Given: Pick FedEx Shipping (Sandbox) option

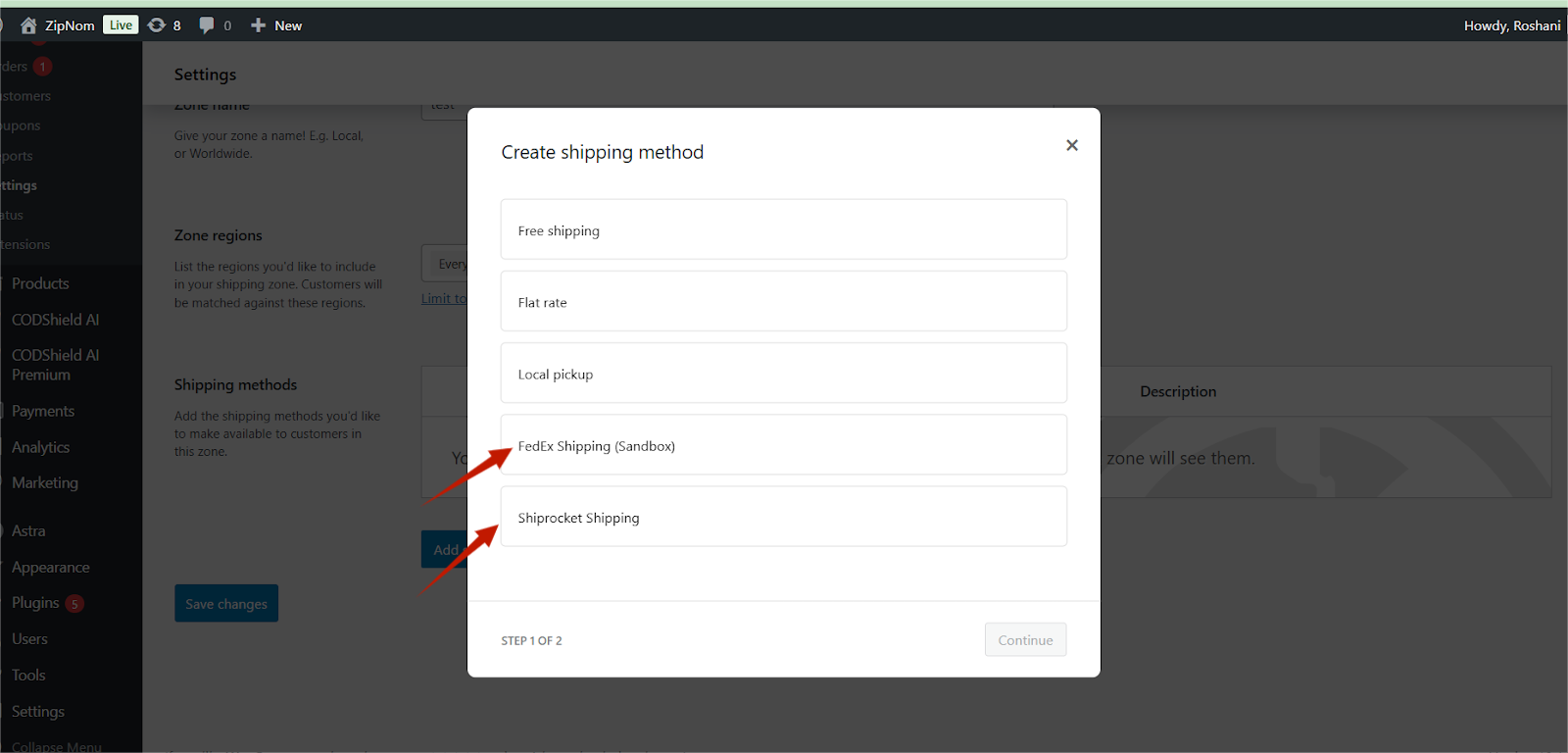Looking at the screenshot, I should [783, 445].
